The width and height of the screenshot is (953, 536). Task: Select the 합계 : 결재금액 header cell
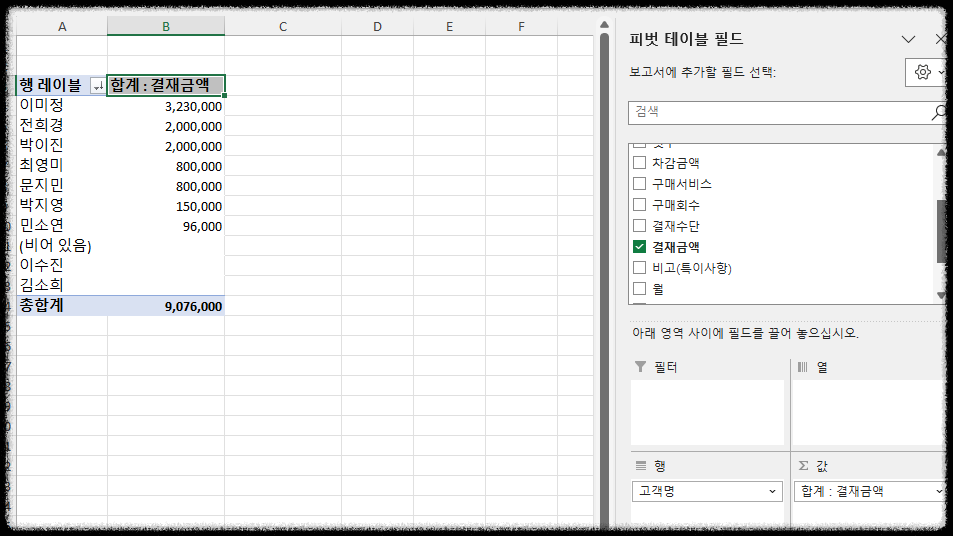tap(166, 86)
